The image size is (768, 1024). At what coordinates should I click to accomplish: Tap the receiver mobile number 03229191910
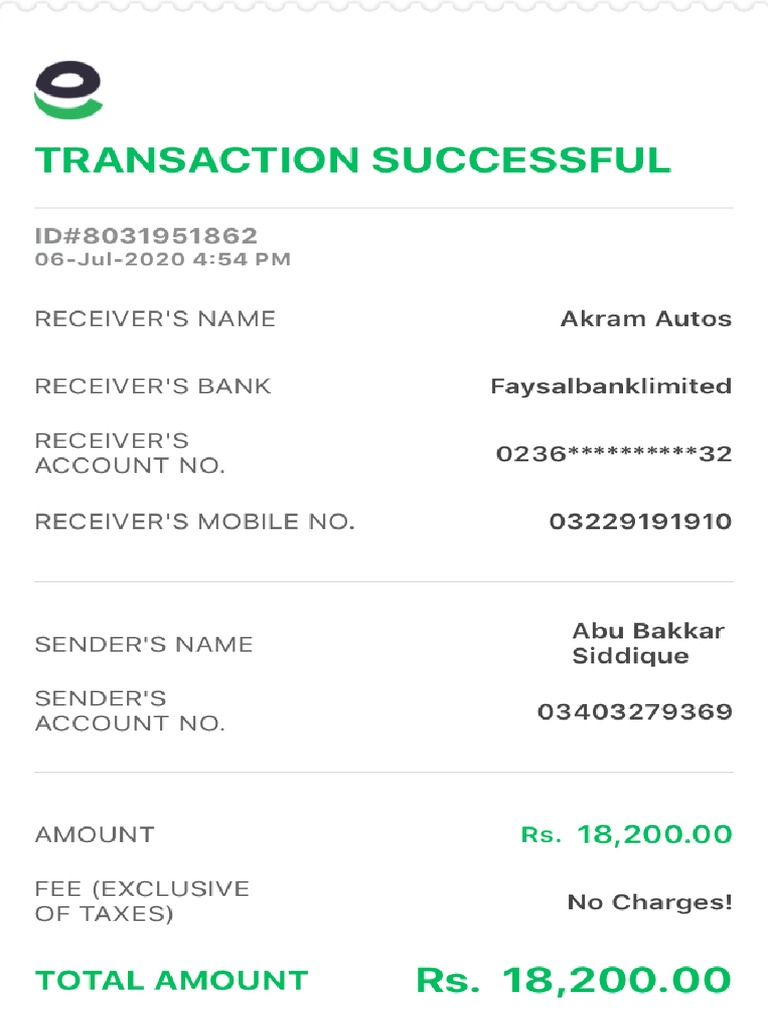[640, 521]
